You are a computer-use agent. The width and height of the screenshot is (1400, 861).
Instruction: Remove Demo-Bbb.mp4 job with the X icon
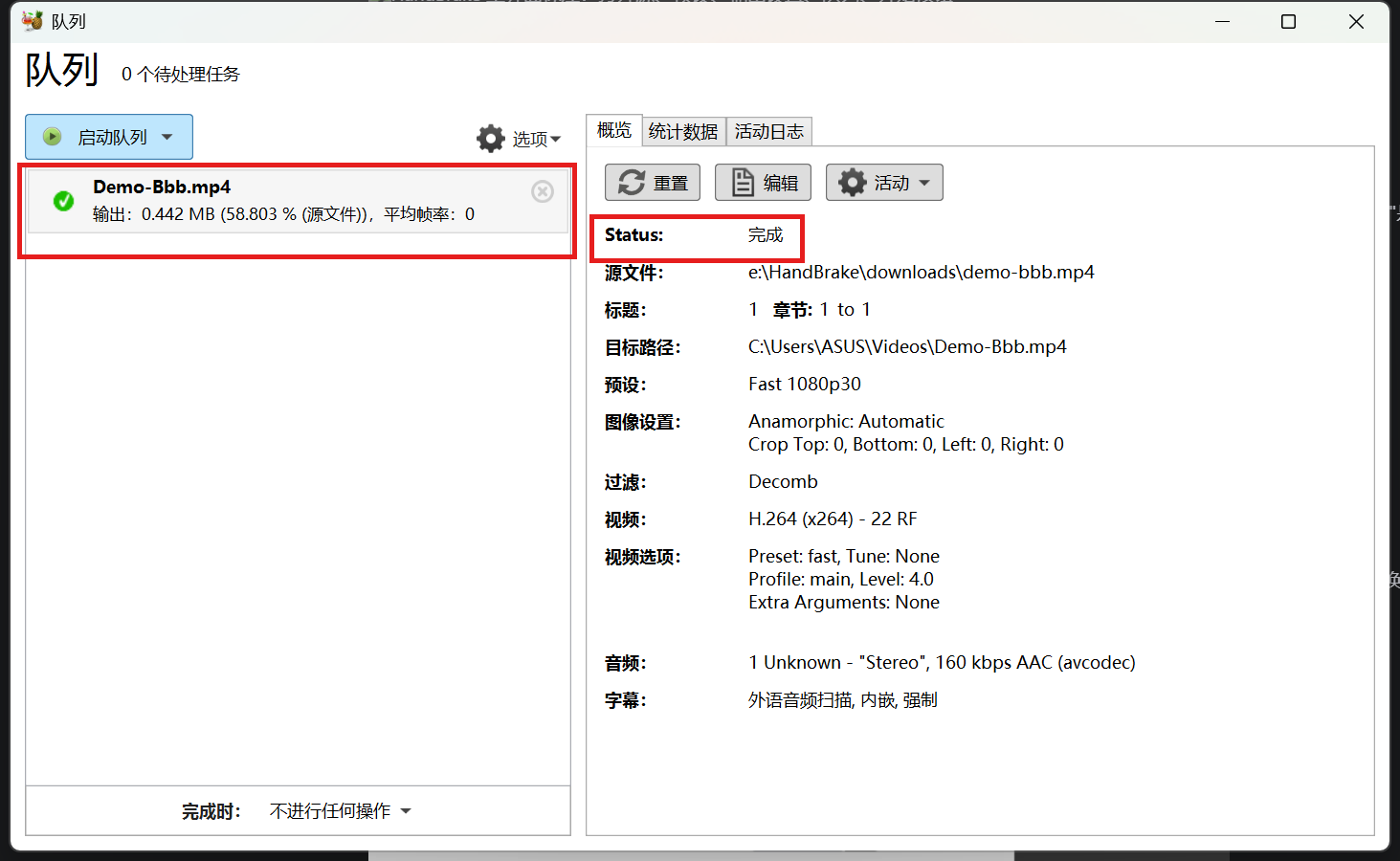click(x=543, y=191)
